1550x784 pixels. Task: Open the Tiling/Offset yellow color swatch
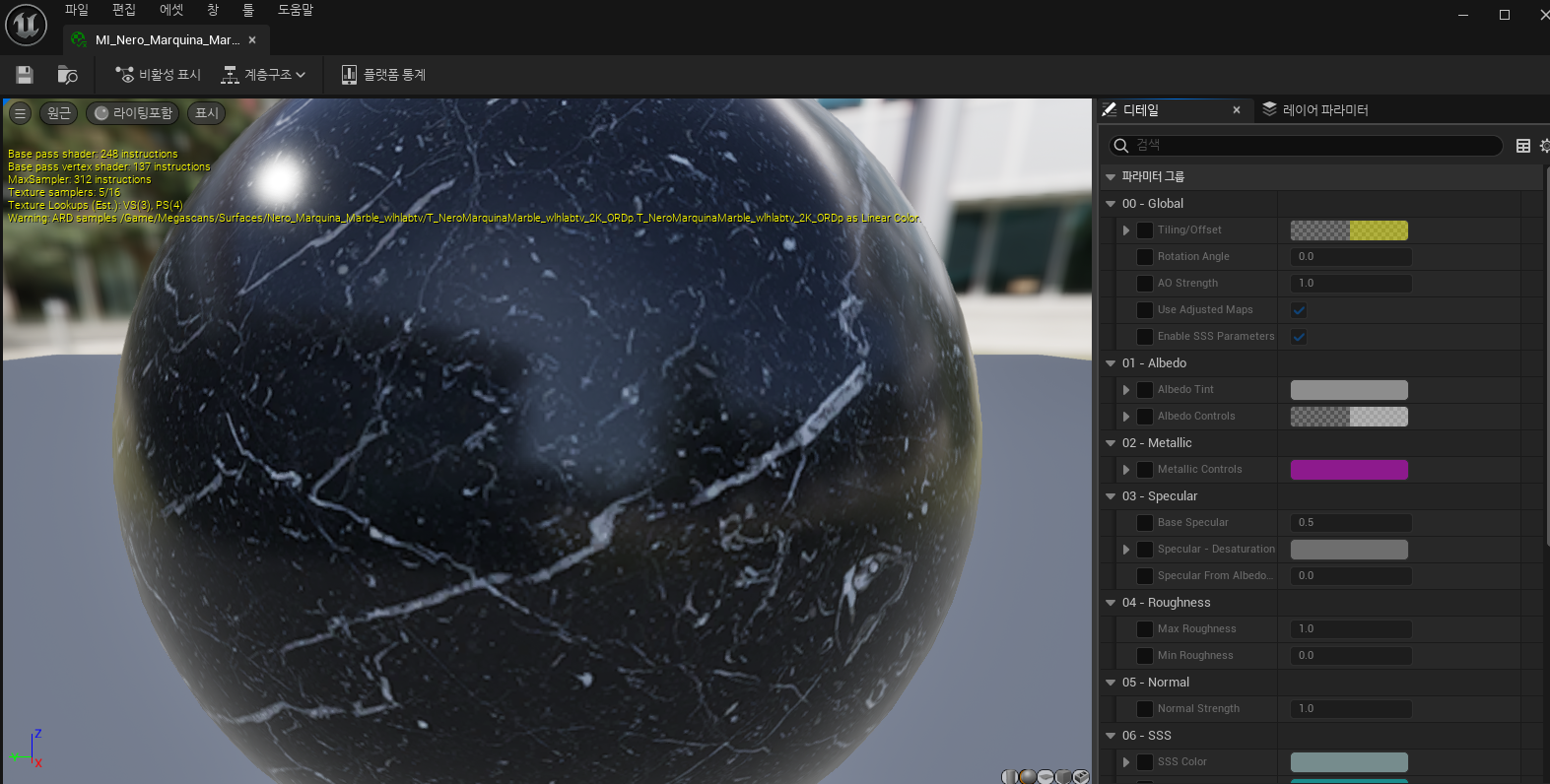click(1349, 230)
